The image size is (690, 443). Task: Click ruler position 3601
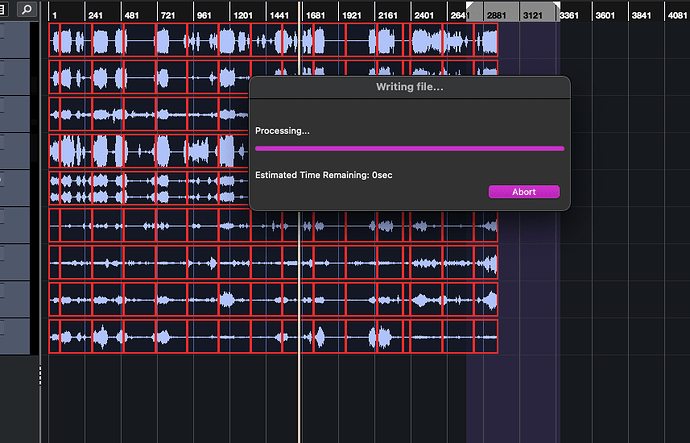[x=605, y=15]
